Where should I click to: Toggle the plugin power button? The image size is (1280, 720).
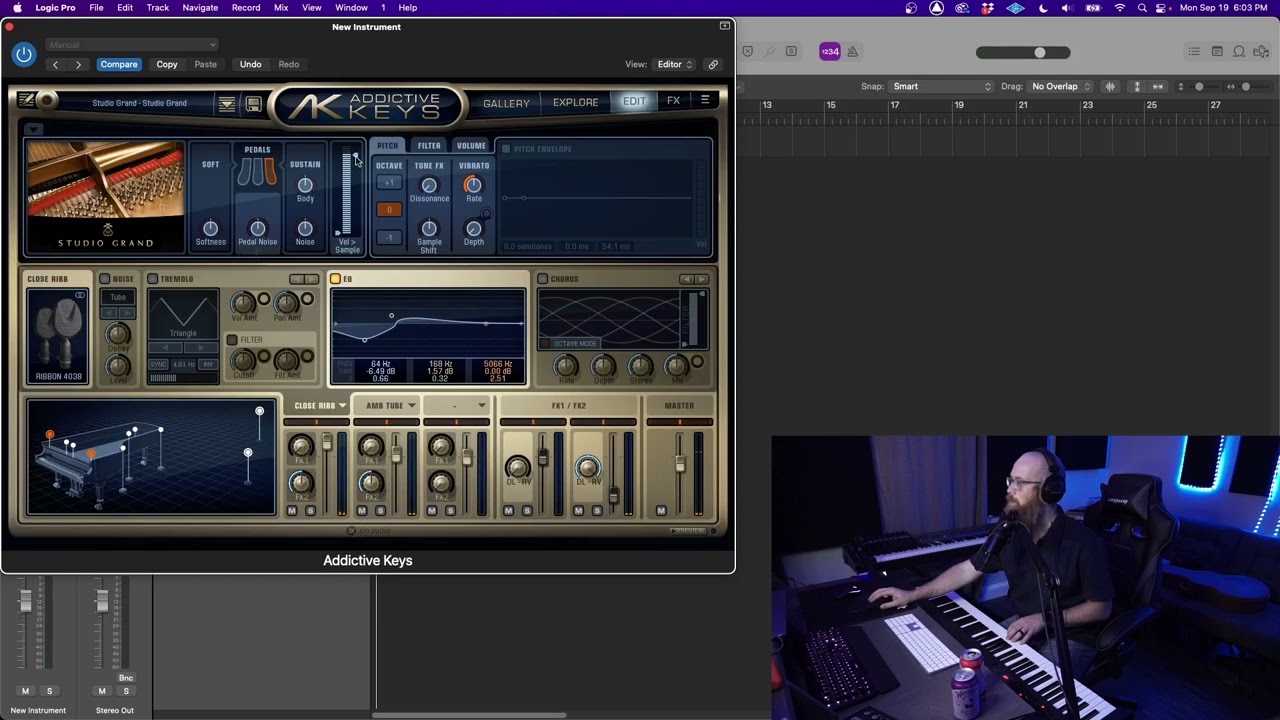24,55
